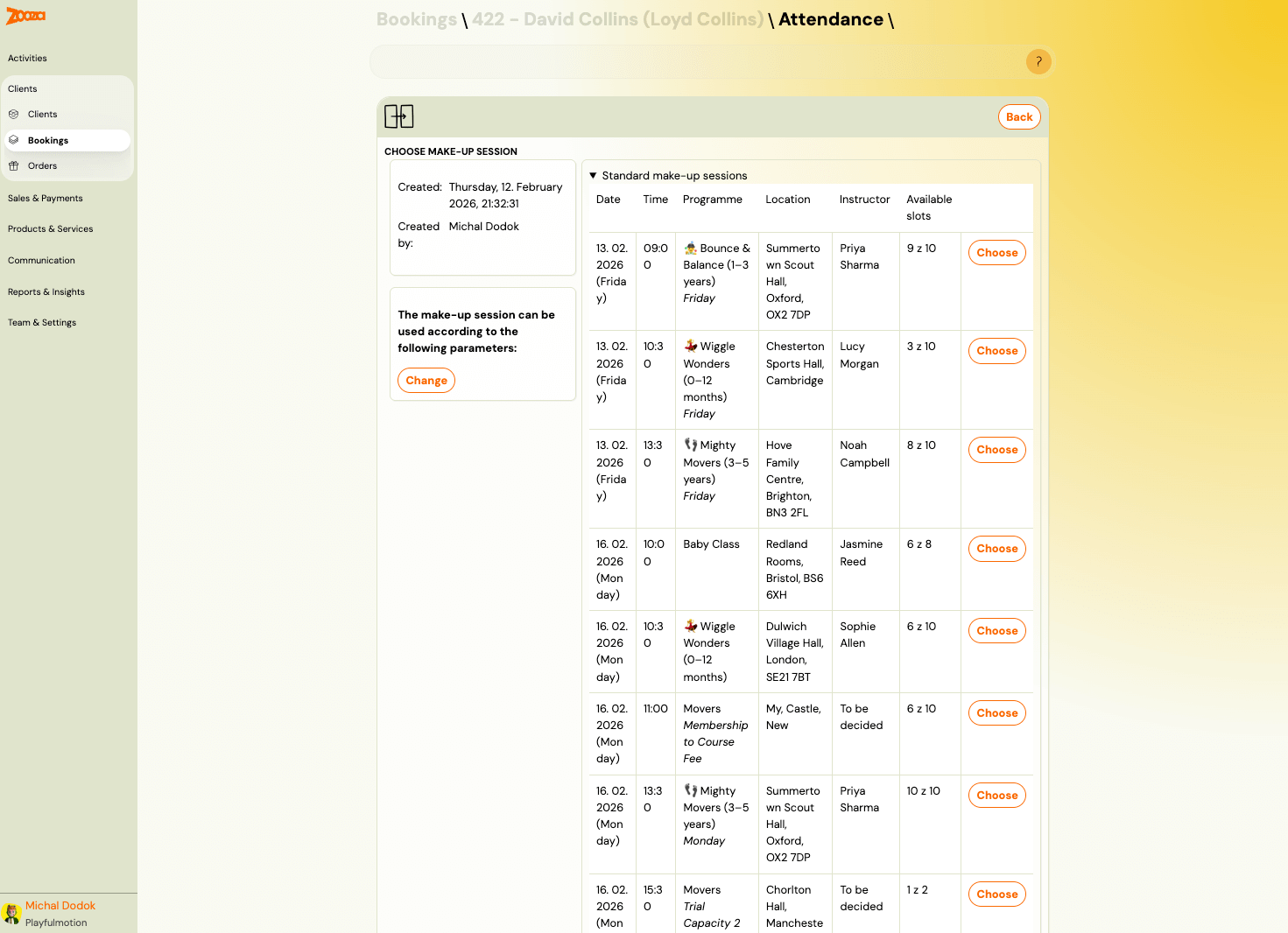Open the Products & Services menu
The image size is (1288, 933).
[51, 229]
